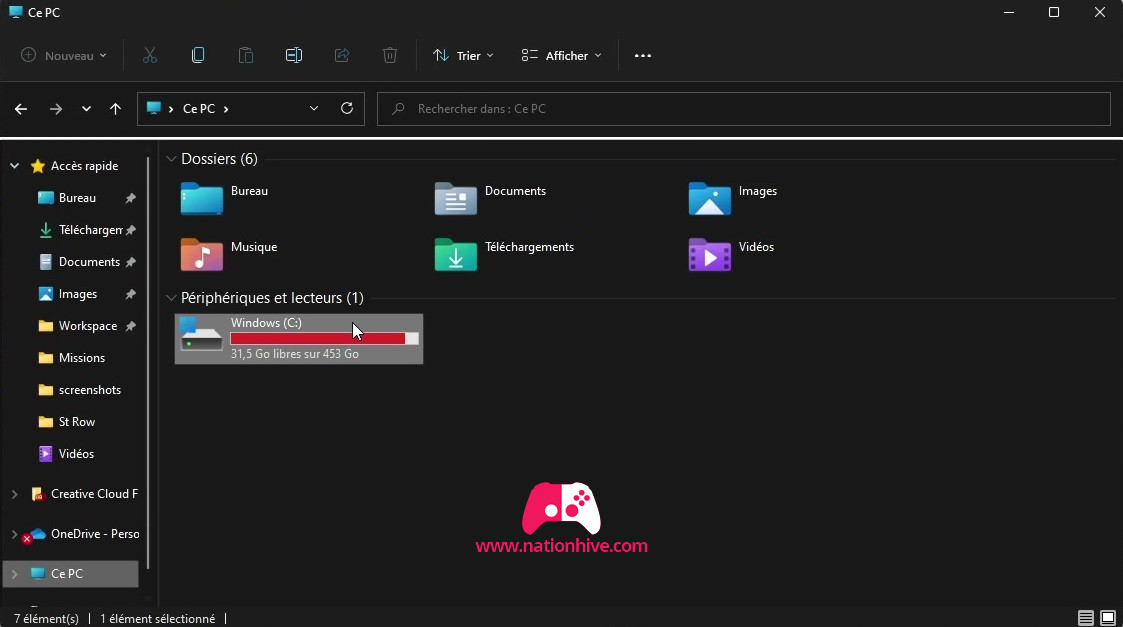Open the Images folder icon in Dossiers

(710, 198)
